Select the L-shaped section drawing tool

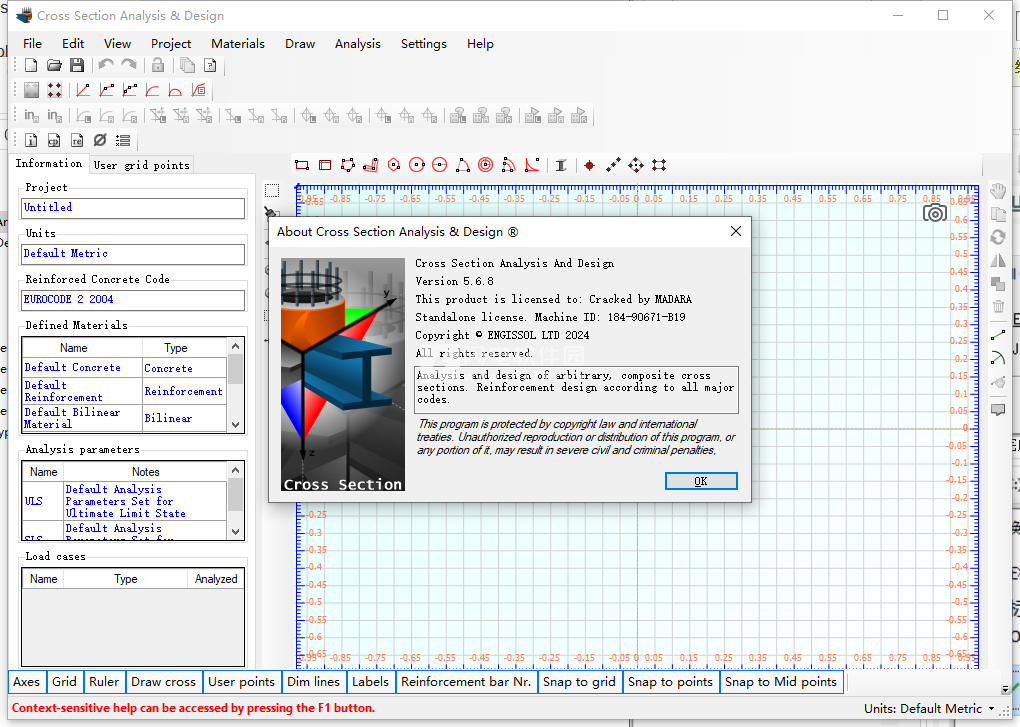pos(371,165)
